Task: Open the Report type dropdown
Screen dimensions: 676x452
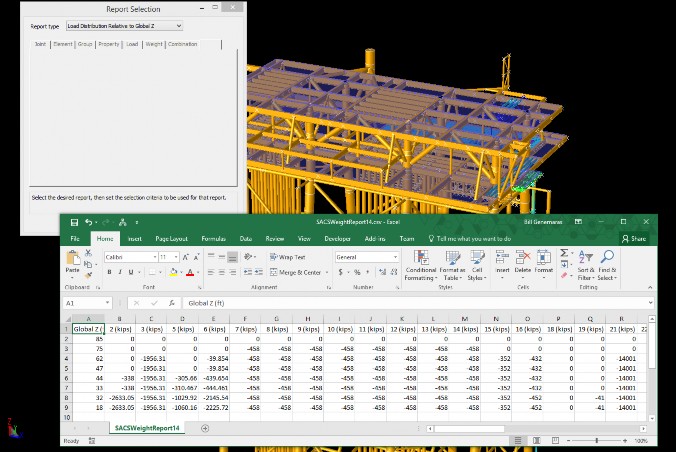Action: pyautogui.click(x=178, y=26)
